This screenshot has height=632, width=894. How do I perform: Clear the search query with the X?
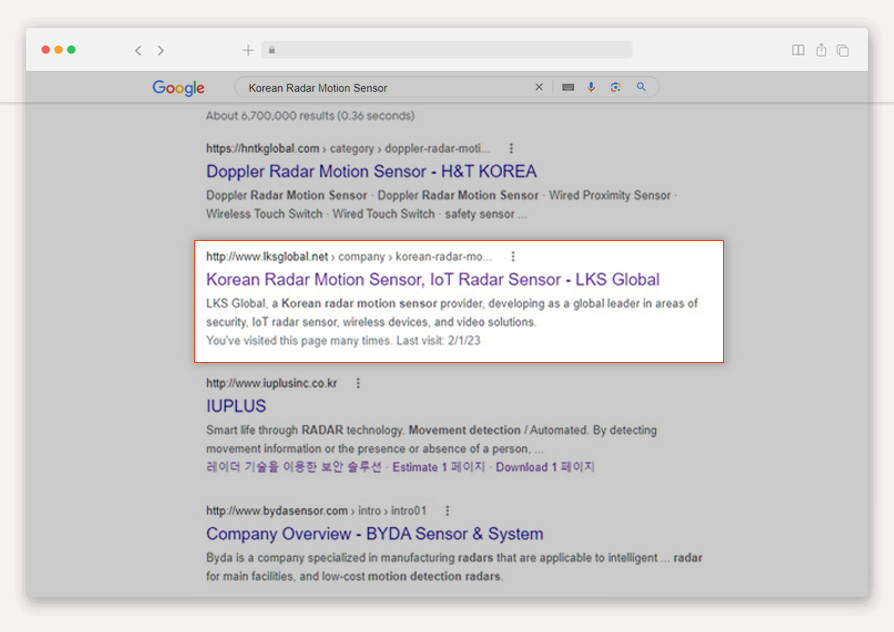tap(539, 87)
